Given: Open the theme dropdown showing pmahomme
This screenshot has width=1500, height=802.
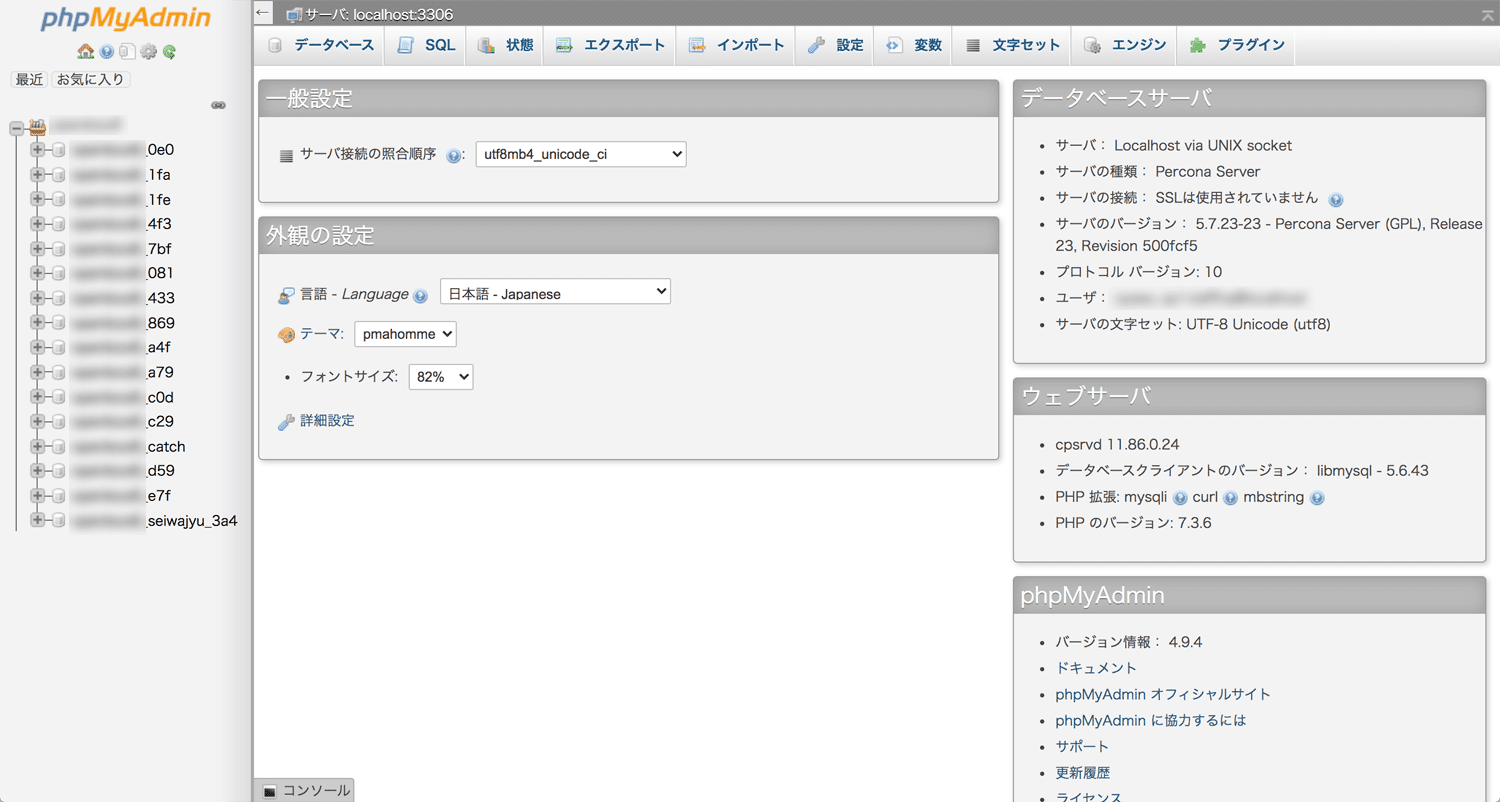Looking at the screenshot, I should [x=405, y=334].
